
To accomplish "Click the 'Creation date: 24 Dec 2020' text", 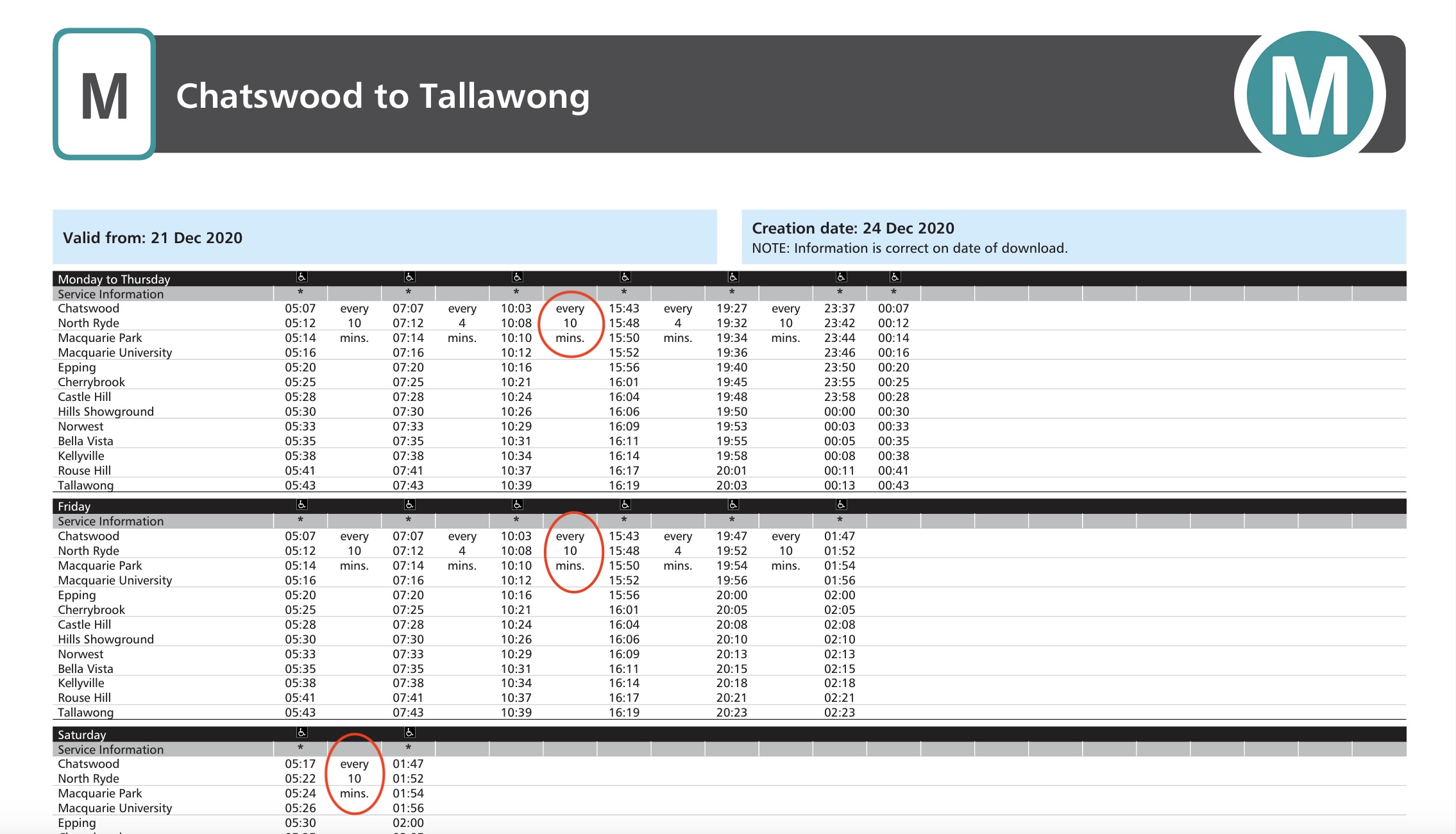I will [x=853, y=228].
